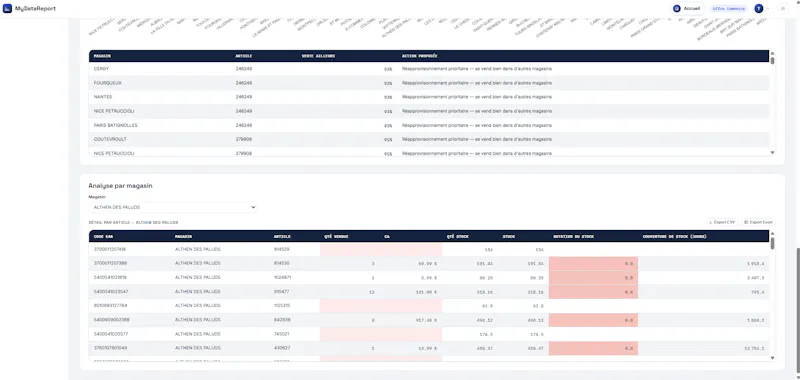Click the QTÉ STOCK column header

tap(458, 236)
